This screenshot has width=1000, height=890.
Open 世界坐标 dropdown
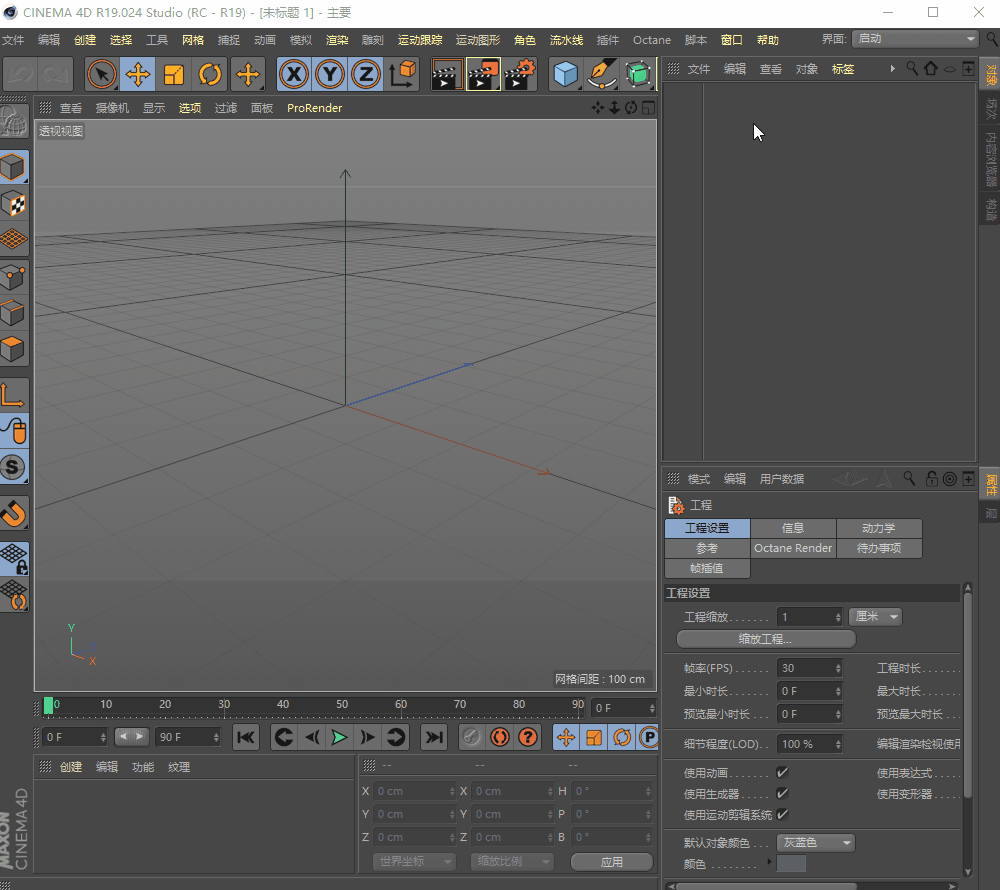(415, 862)
